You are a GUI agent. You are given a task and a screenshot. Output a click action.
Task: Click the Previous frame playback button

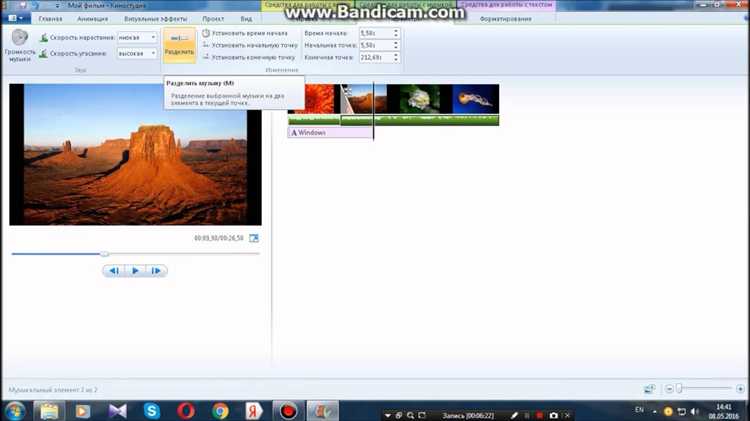[114, 271]
